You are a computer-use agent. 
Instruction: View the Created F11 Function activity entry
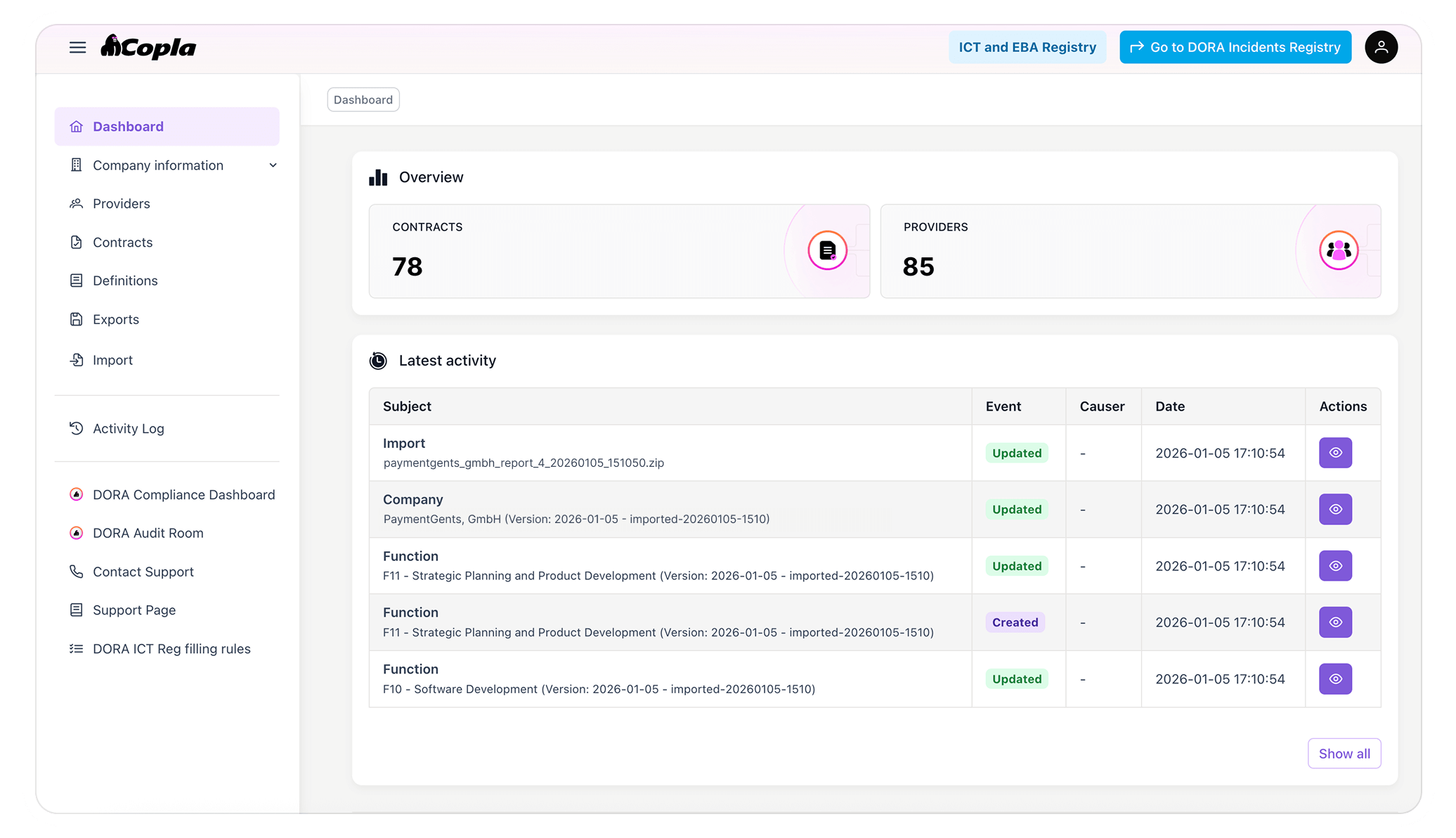point(1335,623)
